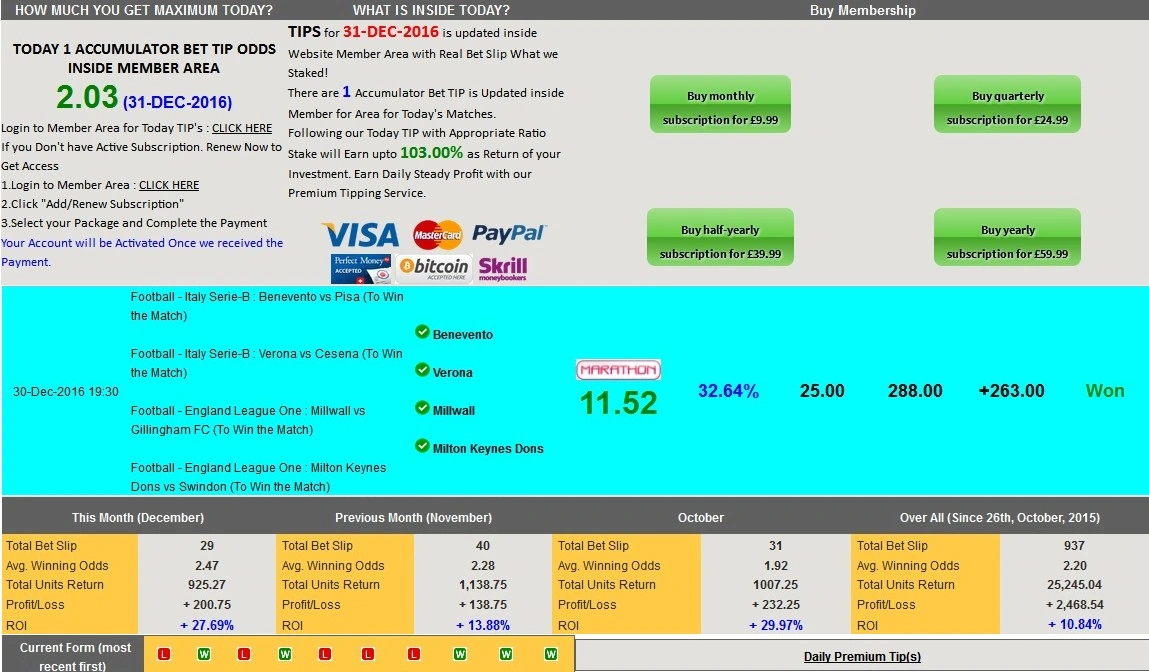1149x672 pixels.
Task: Click the Buy Membership header
Action: point(862,10)
